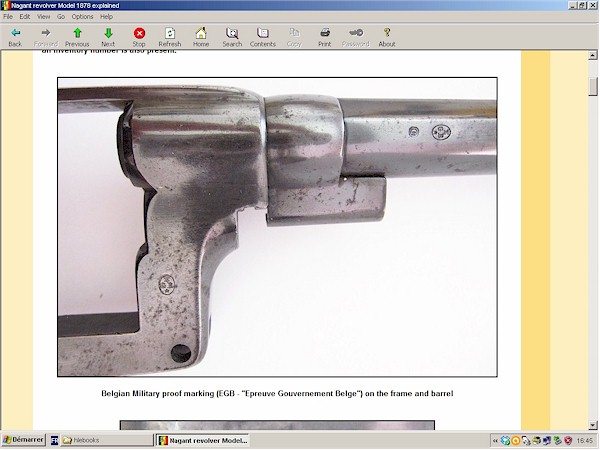
Task: Click the orange circular tray icon
Action: pyautogui.click(x=515, y=441)
